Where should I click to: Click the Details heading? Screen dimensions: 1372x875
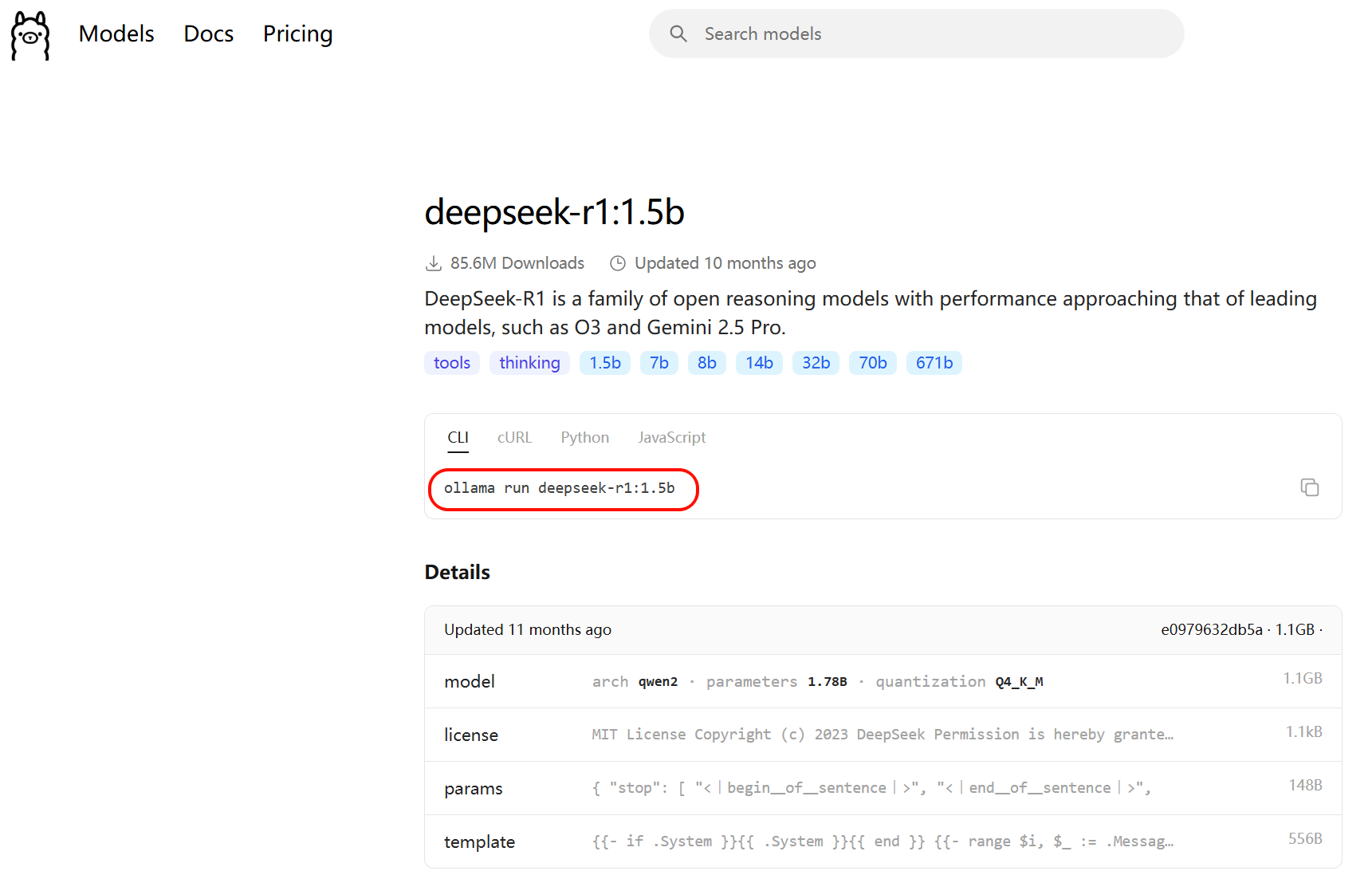tap(458, 572)
